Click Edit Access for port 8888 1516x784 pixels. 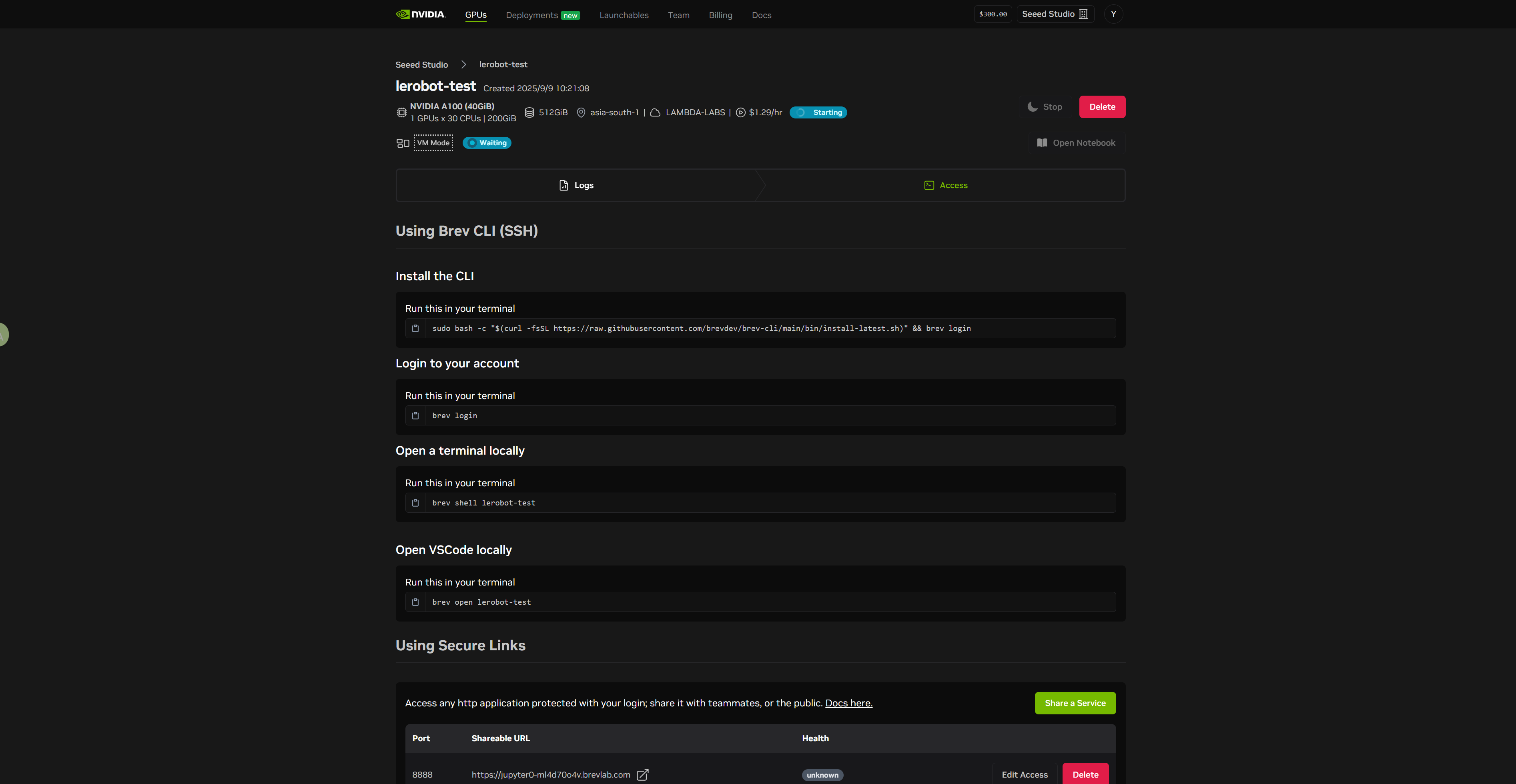click(1025, 774)
